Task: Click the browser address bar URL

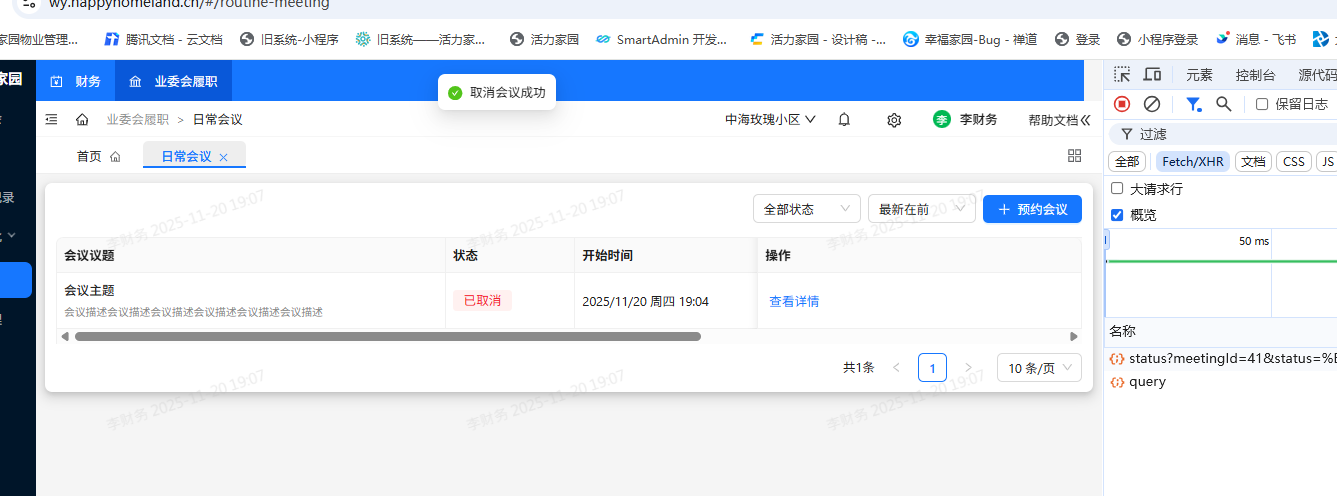Action: (x=190, y=4)
